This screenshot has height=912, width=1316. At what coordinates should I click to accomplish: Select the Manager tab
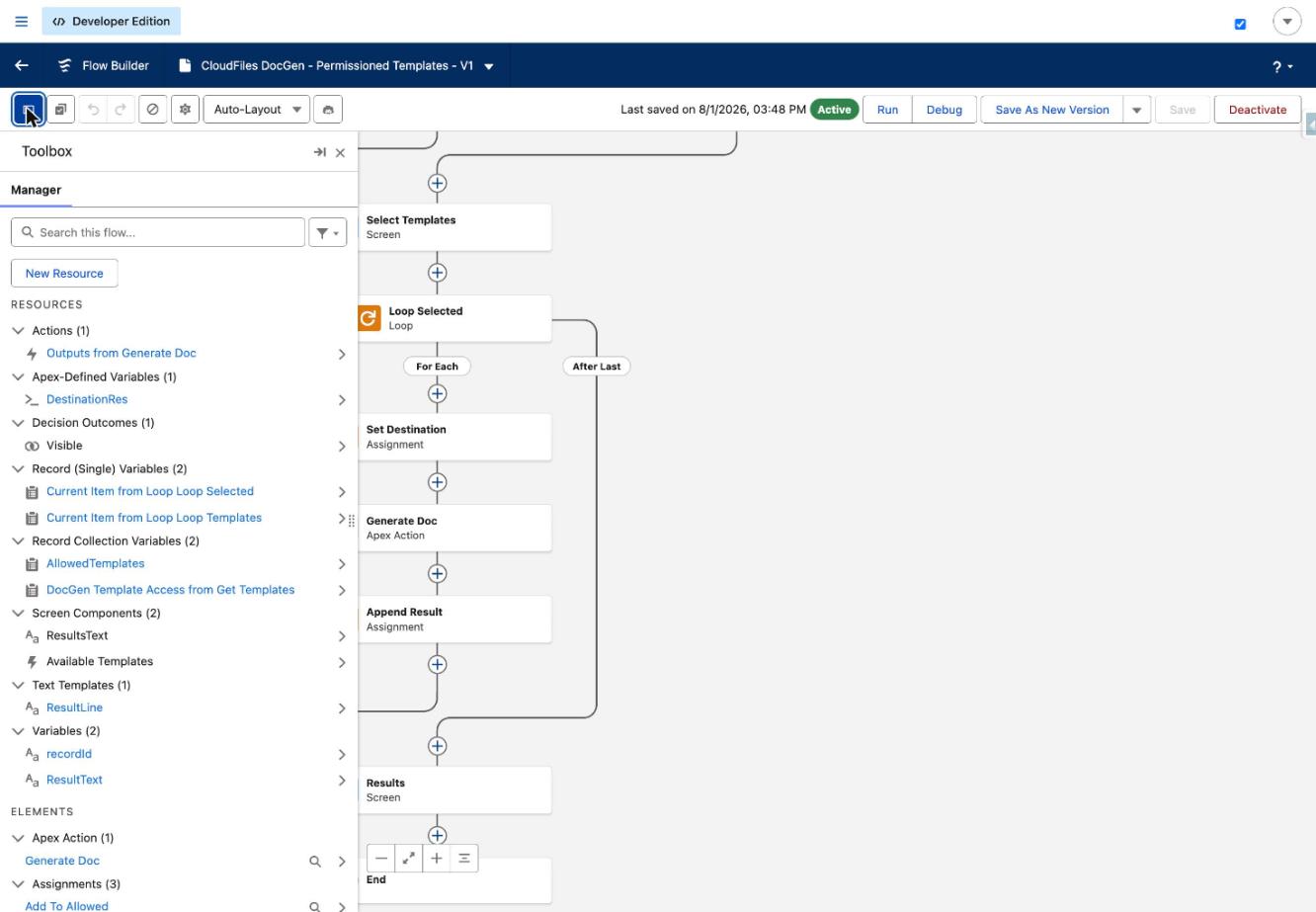pos(36,190)
